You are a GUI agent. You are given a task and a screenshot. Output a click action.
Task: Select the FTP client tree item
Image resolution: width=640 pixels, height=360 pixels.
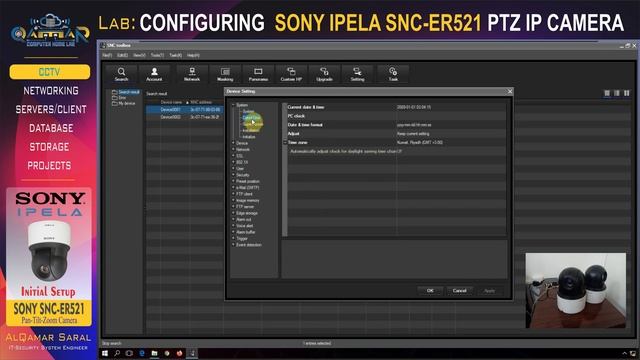244,194
